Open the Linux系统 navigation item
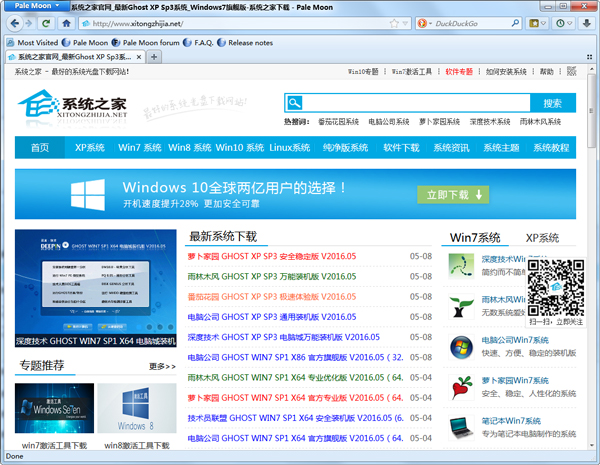This screenshot has width=600, height=465. click(289, 147)
